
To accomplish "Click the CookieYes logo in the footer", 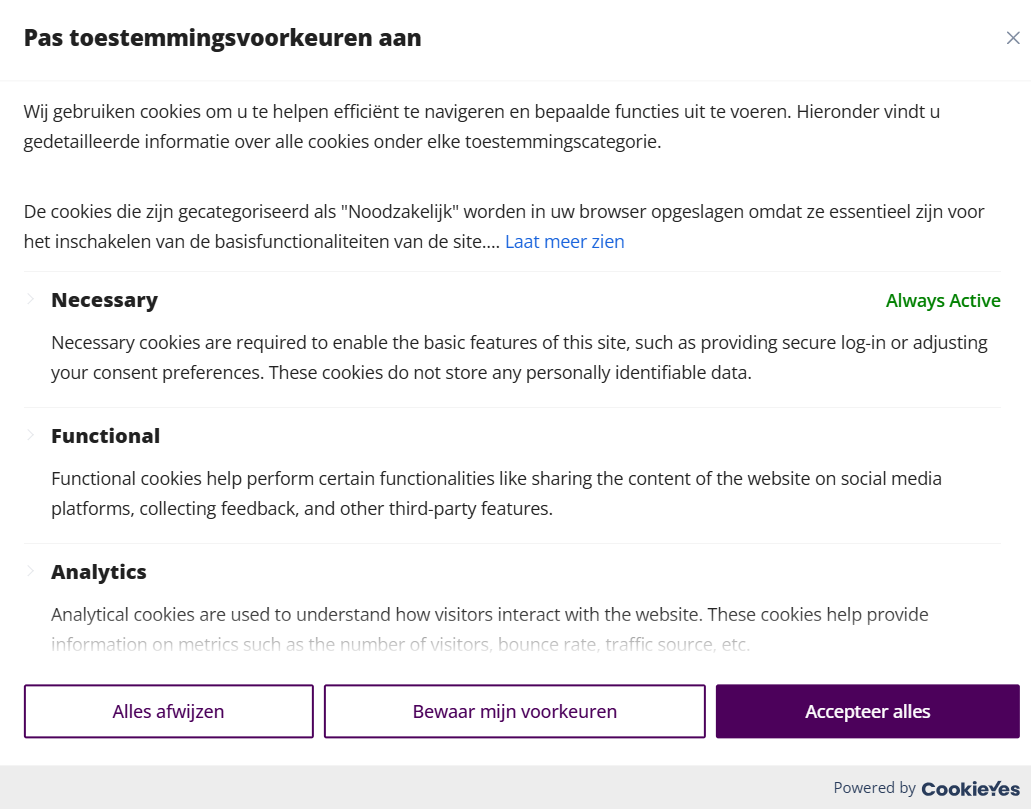I will point(968,789).
